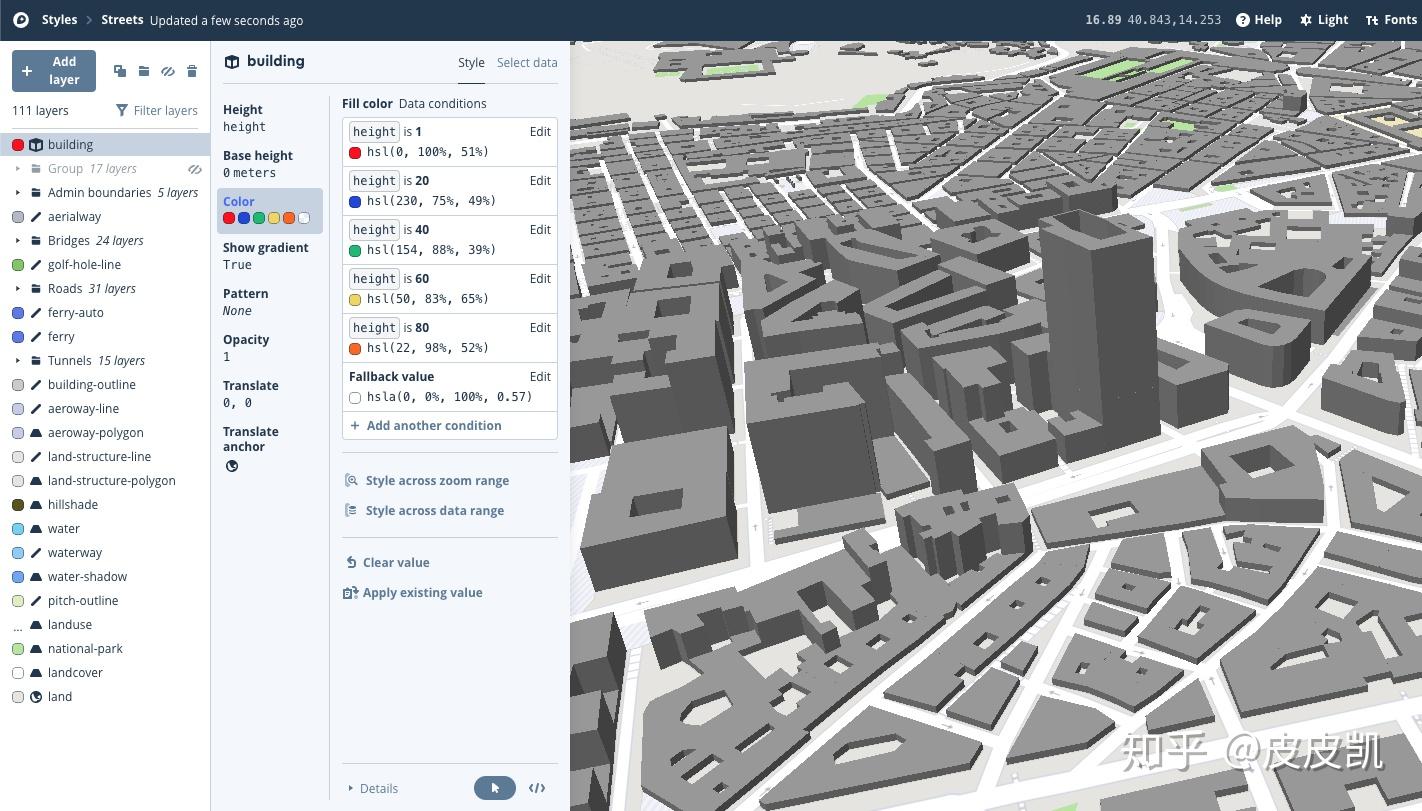The height and width of the screenshot is (811, 1422).
Task: Switch to the Select data tab
Action: [527, 62]
